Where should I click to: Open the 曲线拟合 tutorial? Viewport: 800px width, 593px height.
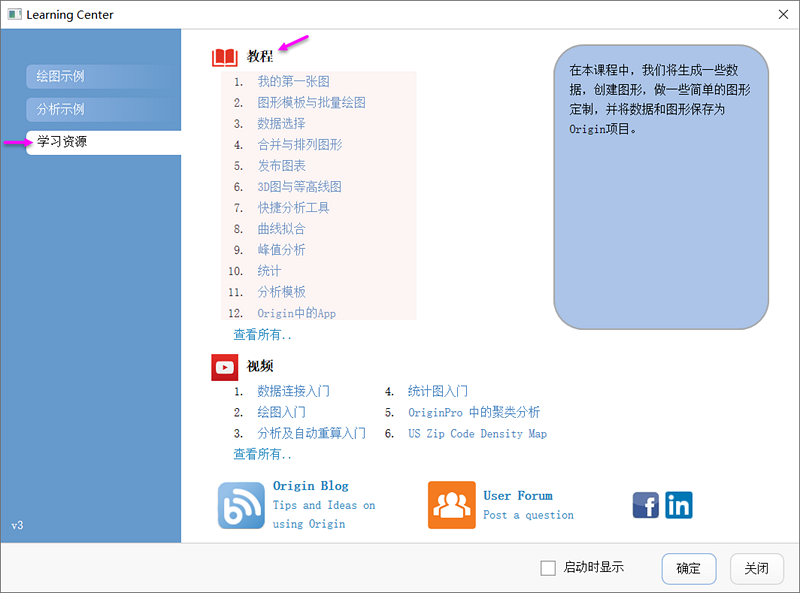pyautogui.click(x=281, y=229)
